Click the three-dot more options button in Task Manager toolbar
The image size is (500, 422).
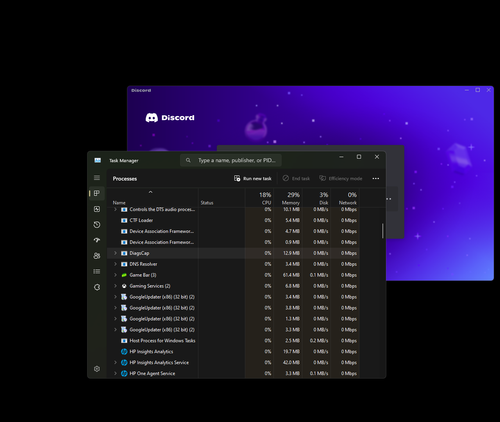[x=376, y=179]
